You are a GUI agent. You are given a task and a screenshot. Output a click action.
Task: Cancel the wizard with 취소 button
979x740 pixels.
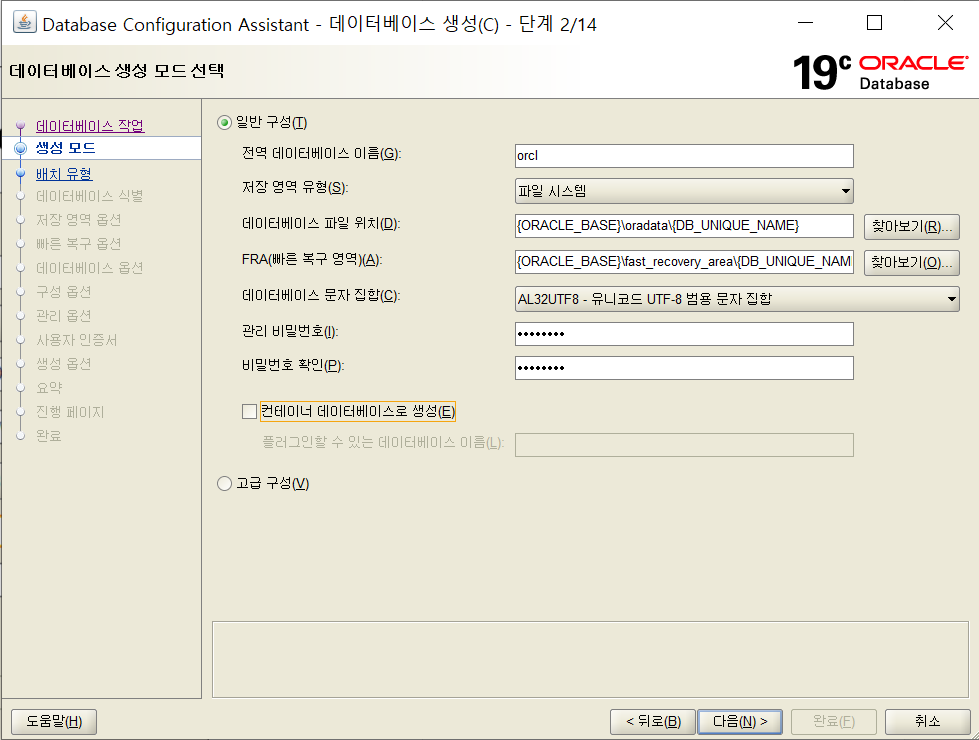coord(927,722)
